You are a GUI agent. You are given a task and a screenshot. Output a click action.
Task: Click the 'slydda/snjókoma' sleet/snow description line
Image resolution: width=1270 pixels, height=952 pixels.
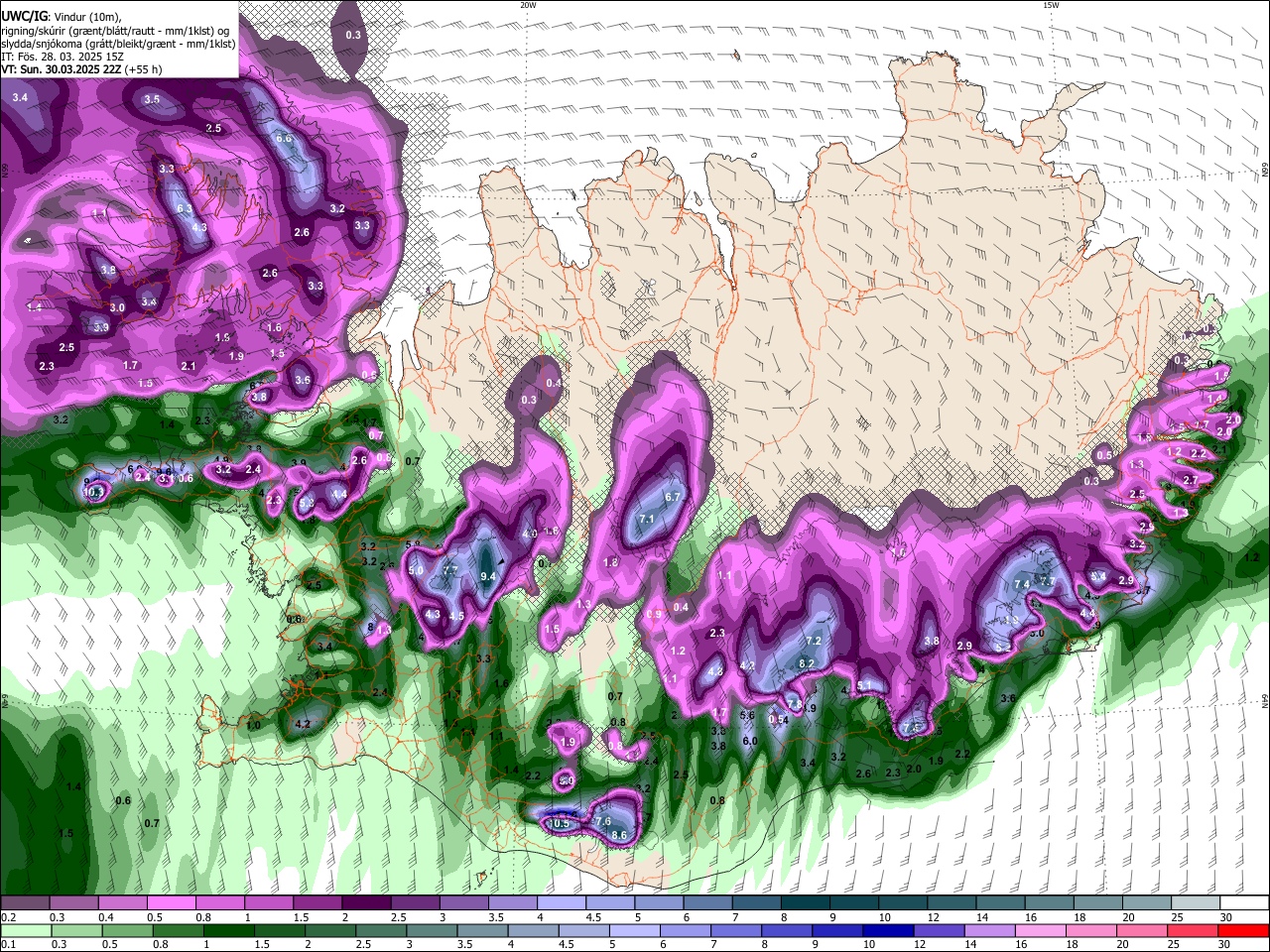coord(118,44)
